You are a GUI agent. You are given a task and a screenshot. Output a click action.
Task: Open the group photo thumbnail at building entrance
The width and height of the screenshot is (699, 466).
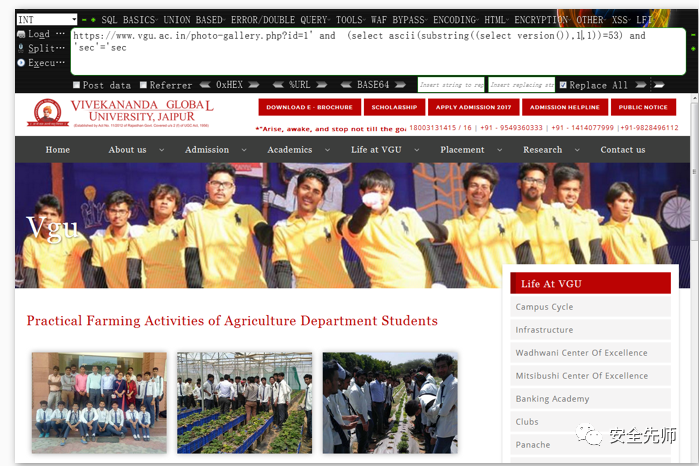(x=99, y=403)
